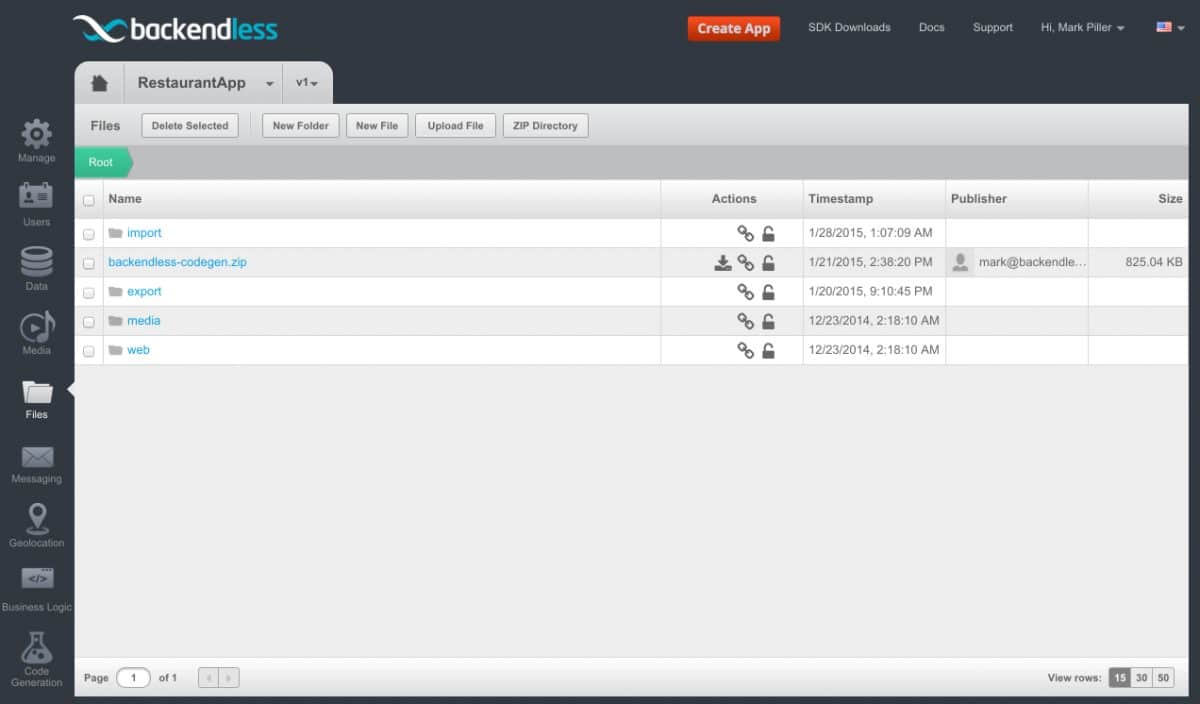Open the Media section icon
The height and width of the screenshot is (704, 1200).
coord(37,326)
